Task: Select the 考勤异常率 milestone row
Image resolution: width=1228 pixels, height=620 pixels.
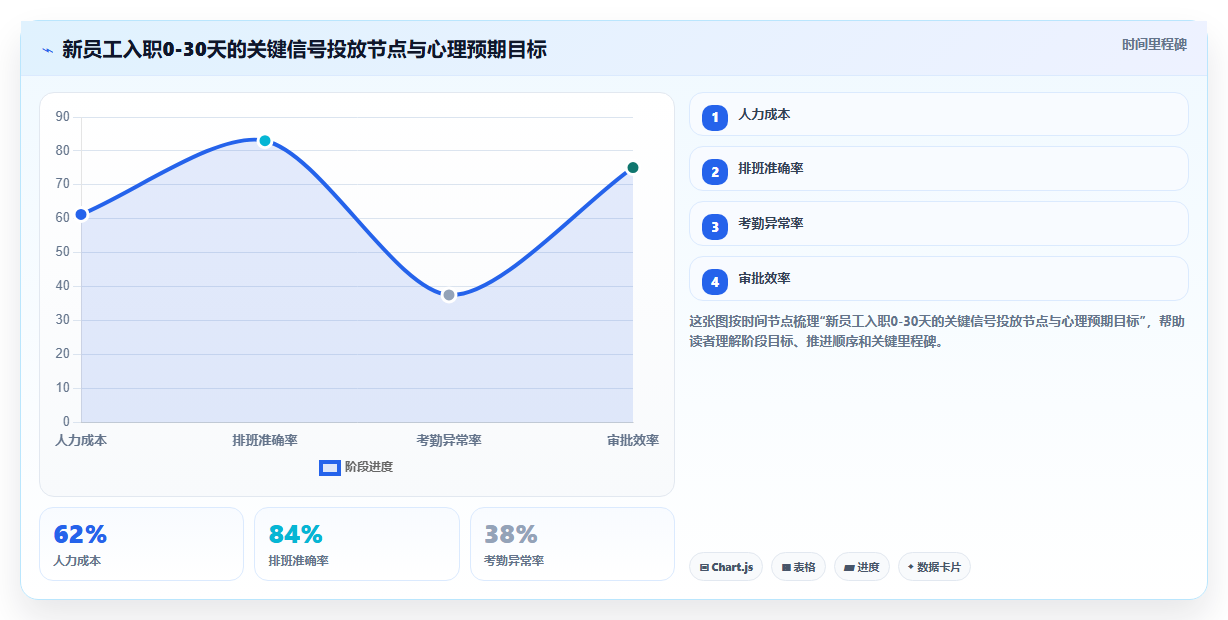Action: click(x=939, y=223)
